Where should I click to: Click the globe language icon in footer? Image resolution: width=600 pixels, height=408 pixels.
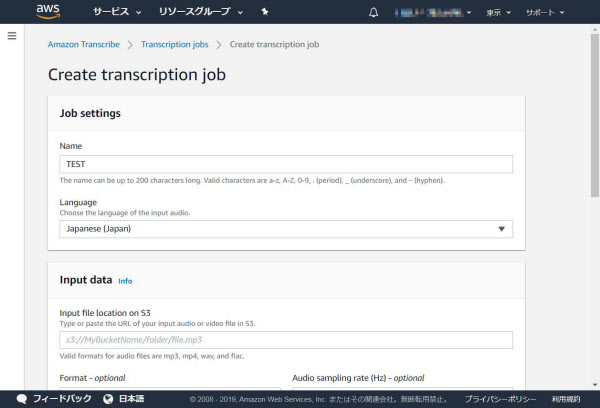coord(108,399)
